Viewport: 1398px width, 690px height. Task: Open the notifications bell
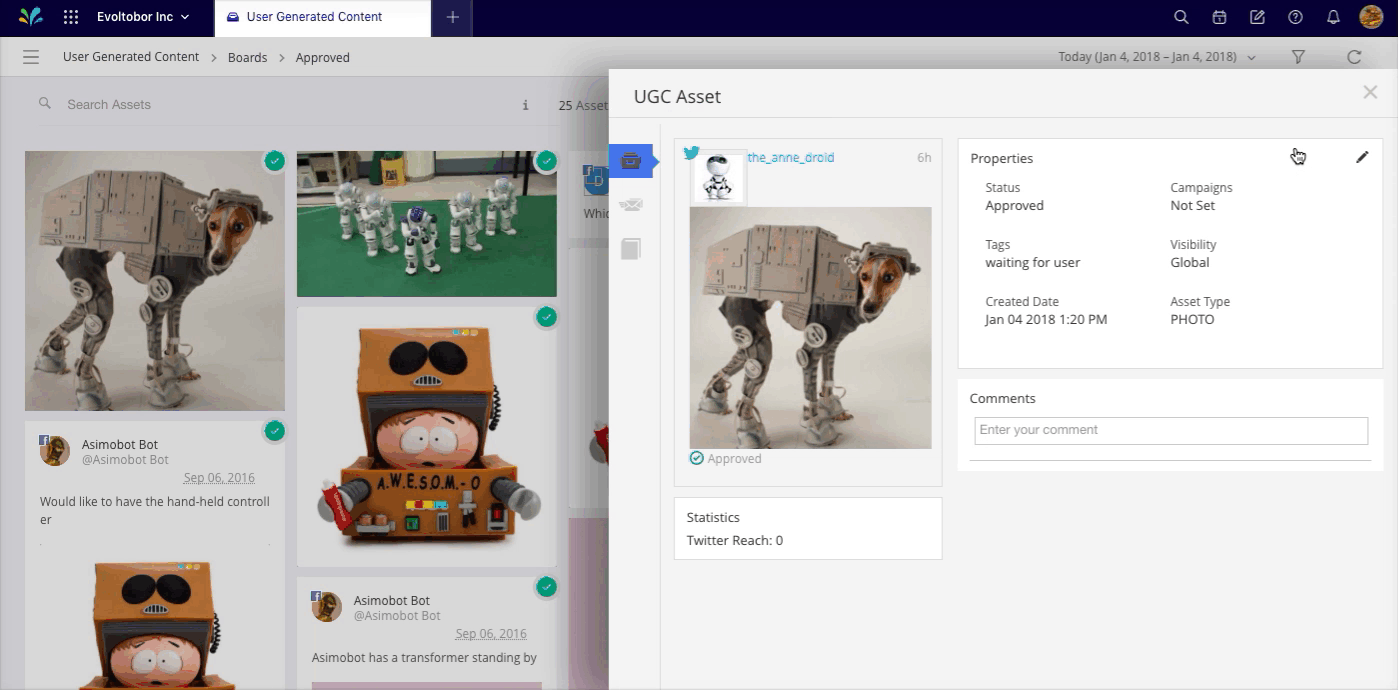click(1333, 17)
